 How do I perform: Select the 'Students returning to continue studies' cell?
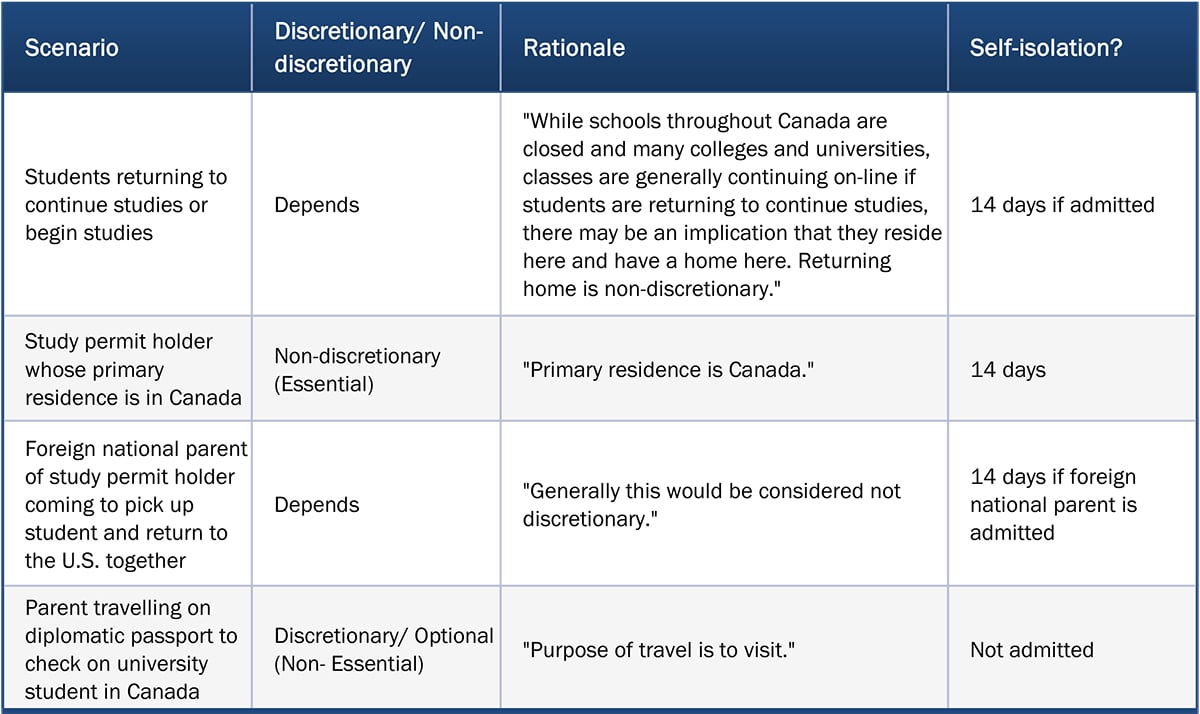point(126,205)
